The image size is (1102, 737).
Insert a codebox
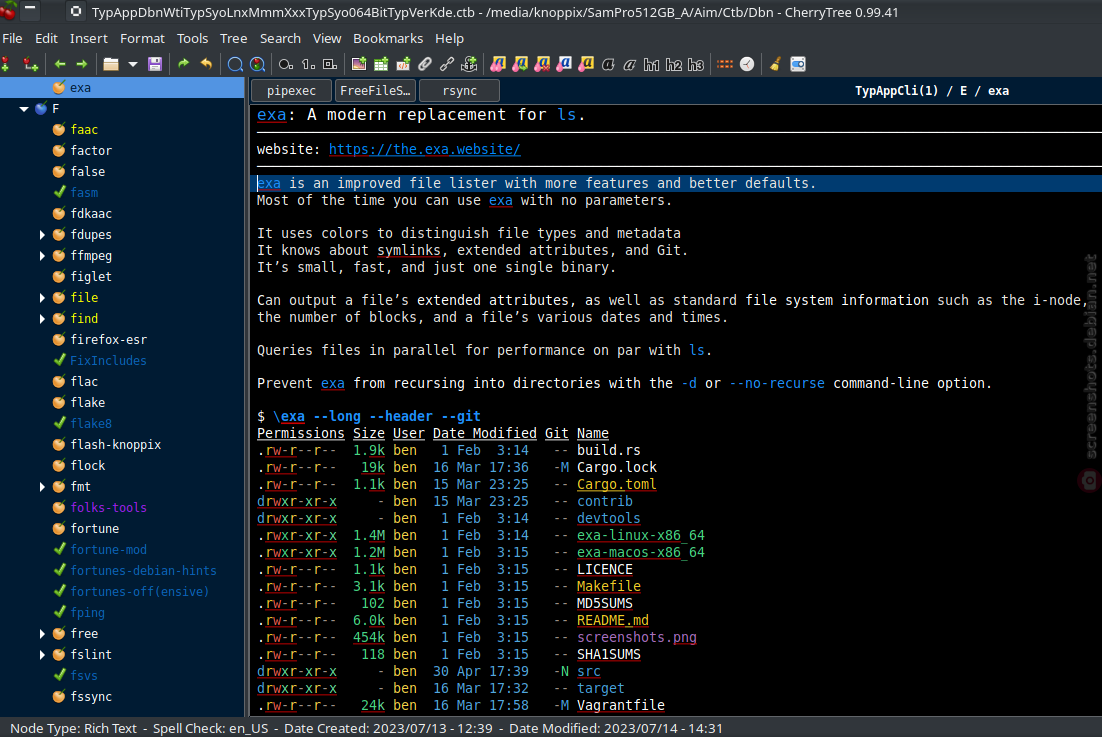tap(403, 64)
